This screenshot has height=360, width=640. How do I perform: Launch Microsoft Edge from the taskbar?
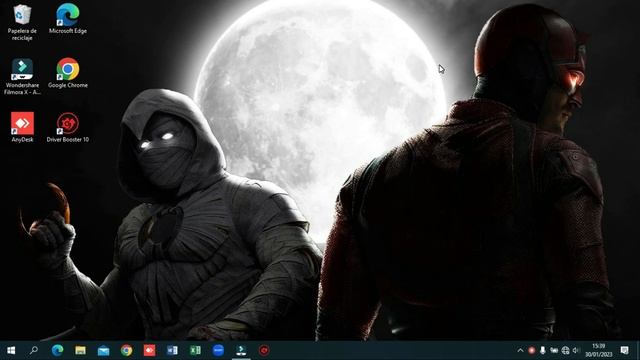tap(58, 350)
